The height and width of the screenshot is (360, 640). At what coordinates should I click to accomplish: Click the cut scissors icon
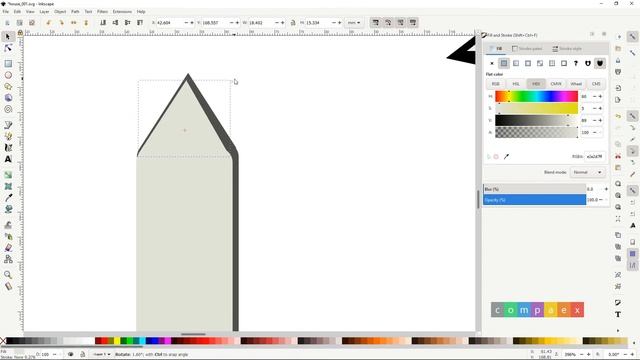click(x=618, y=156)
